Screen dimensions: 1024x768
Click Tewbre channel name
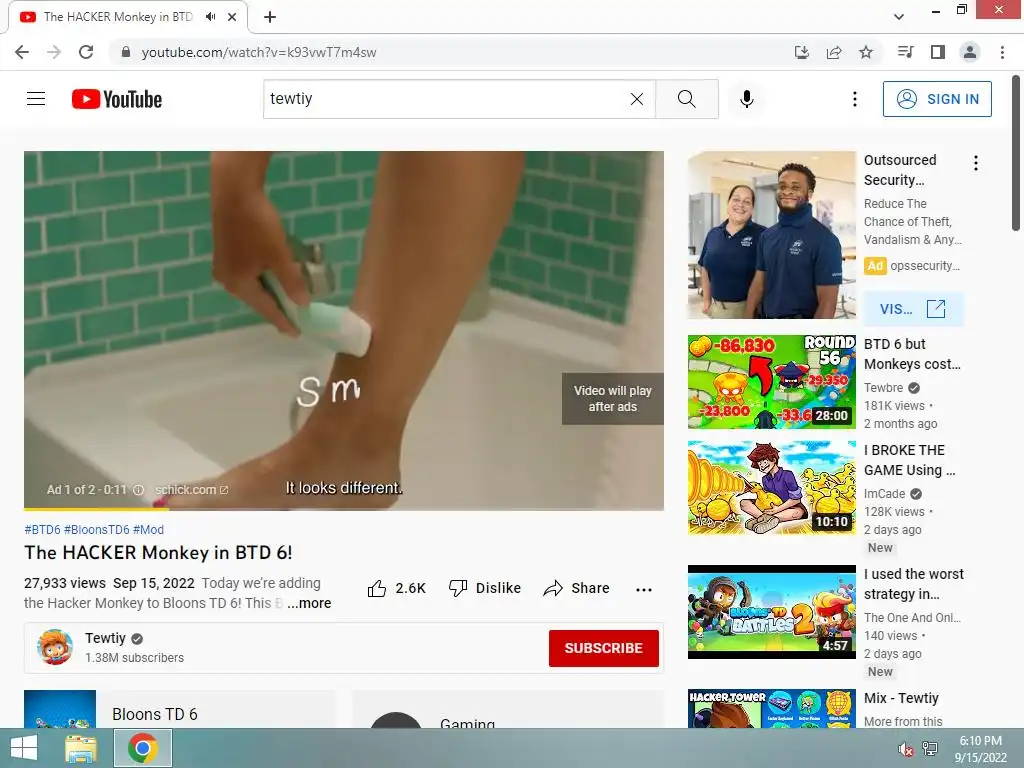(884, 388)
